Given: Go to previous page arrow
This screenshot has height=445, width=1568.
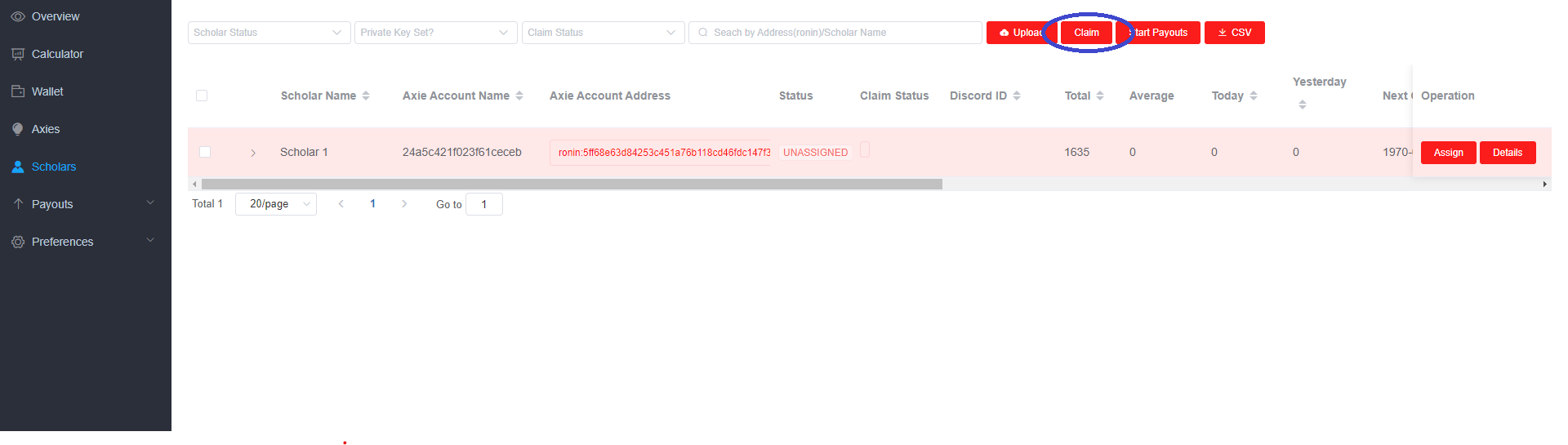Looking at the screenshot, I should pos(341,204).
